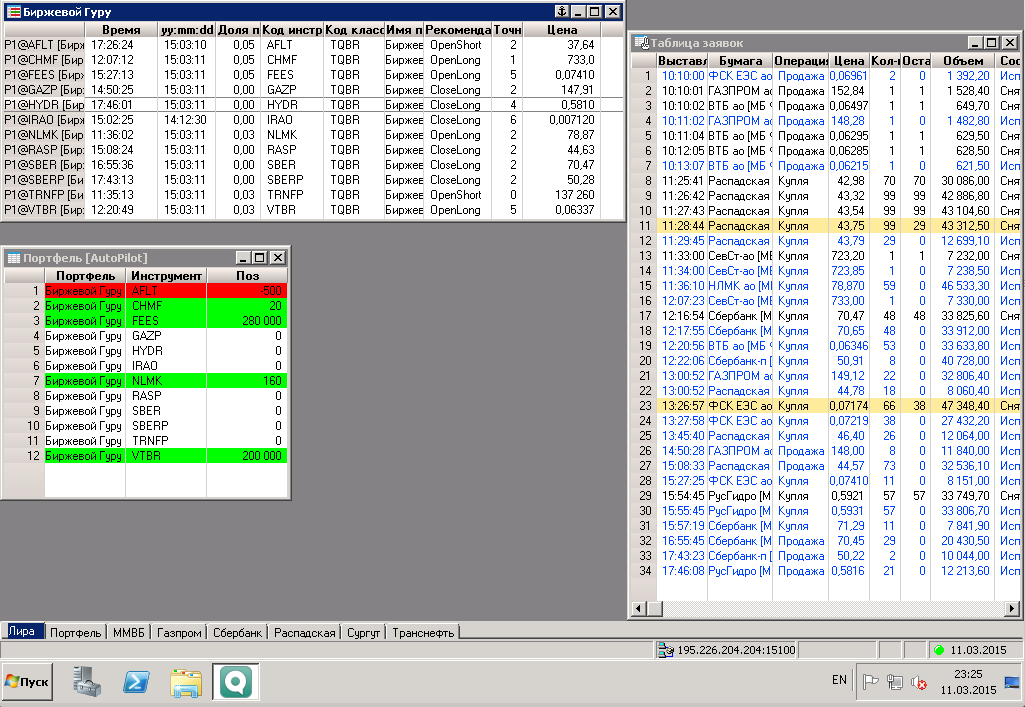Click the Инструмент column header in Портфель
This screenshot has width=1025, height=707.
point(166,276)
